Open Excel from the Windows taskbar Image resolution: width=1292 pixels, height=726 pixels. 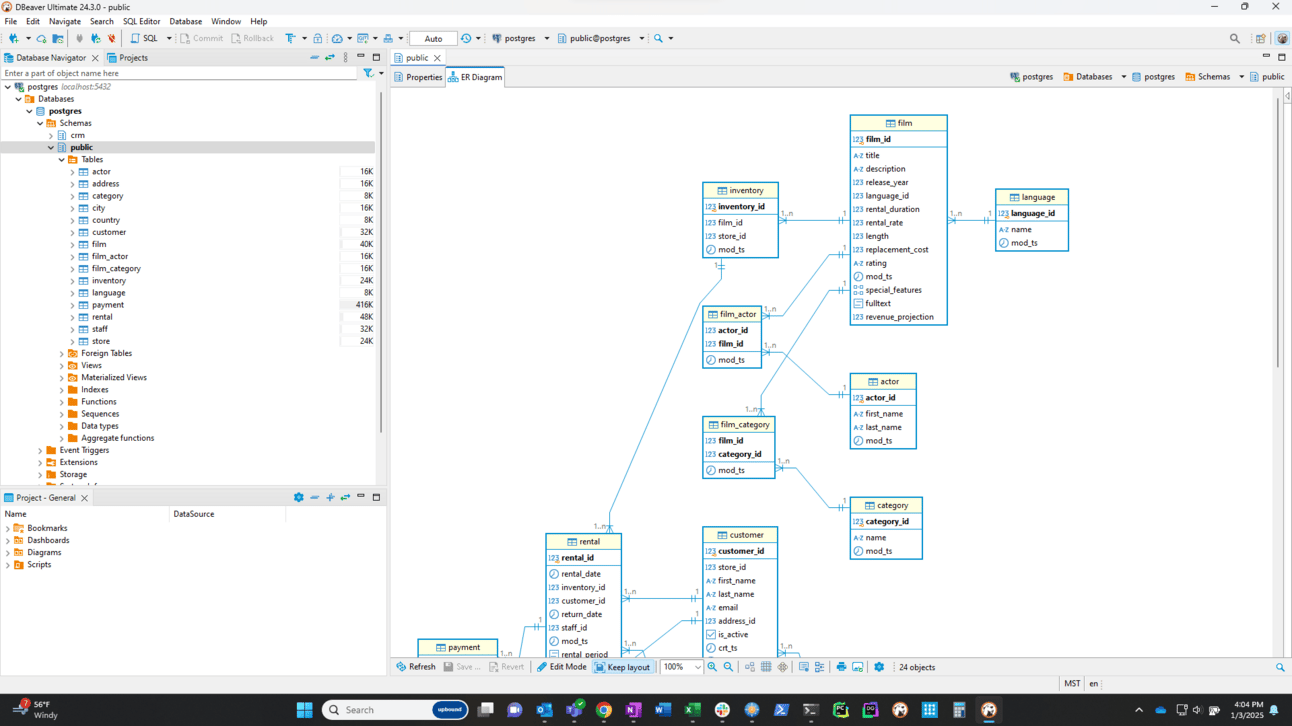(692, 710)
